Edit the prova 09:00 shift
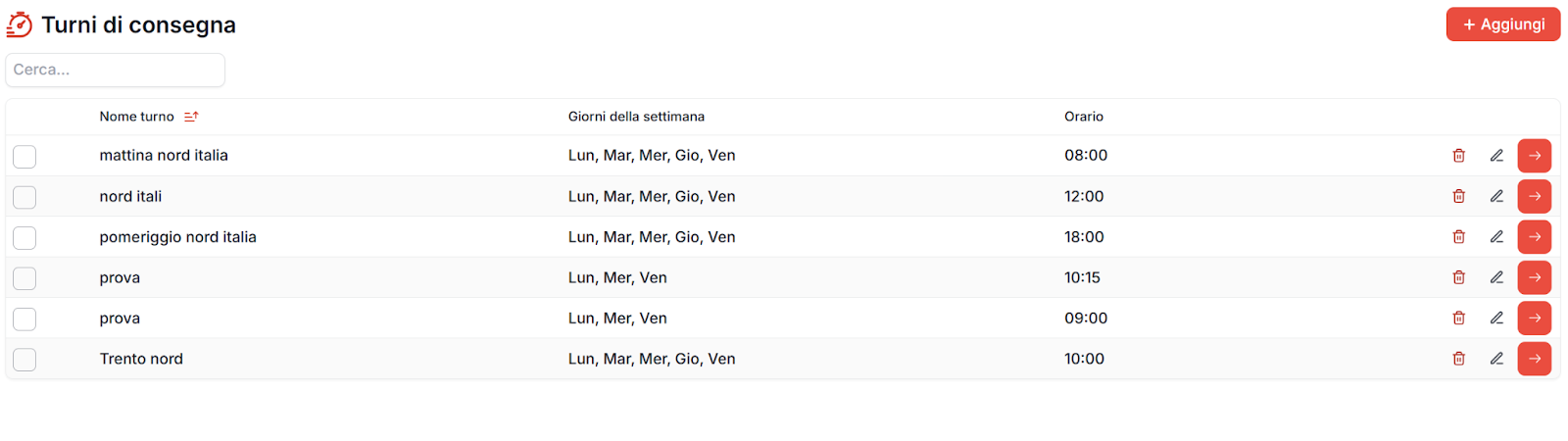 (x=1496, y=318)
